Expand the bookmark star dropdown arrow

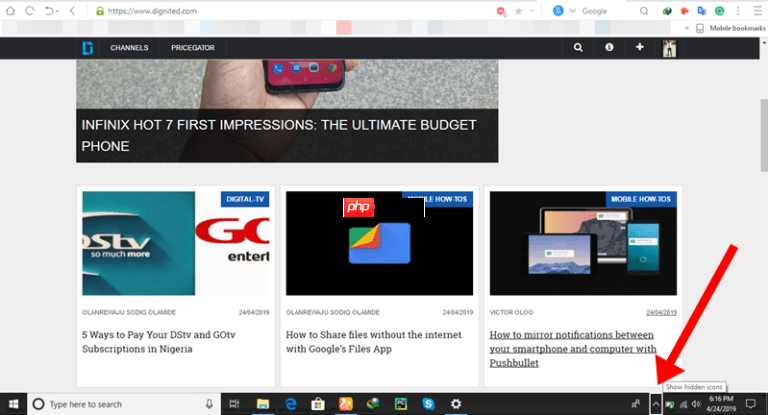531,11
